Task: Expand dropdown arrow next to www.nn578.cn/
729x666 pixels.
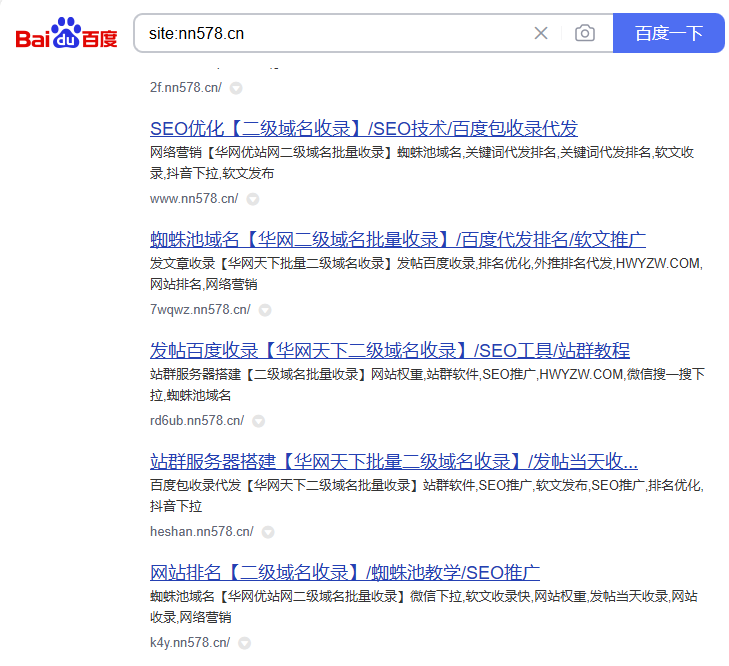Action: (253, 199)
